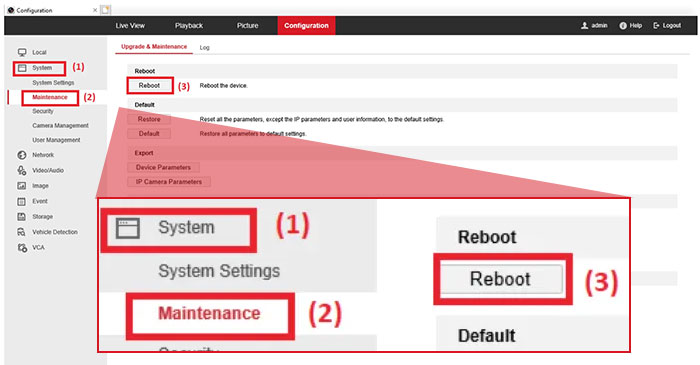Click 'Restore all parameters to default settings.' text
The image size is (700, 365).
(253, 133)
